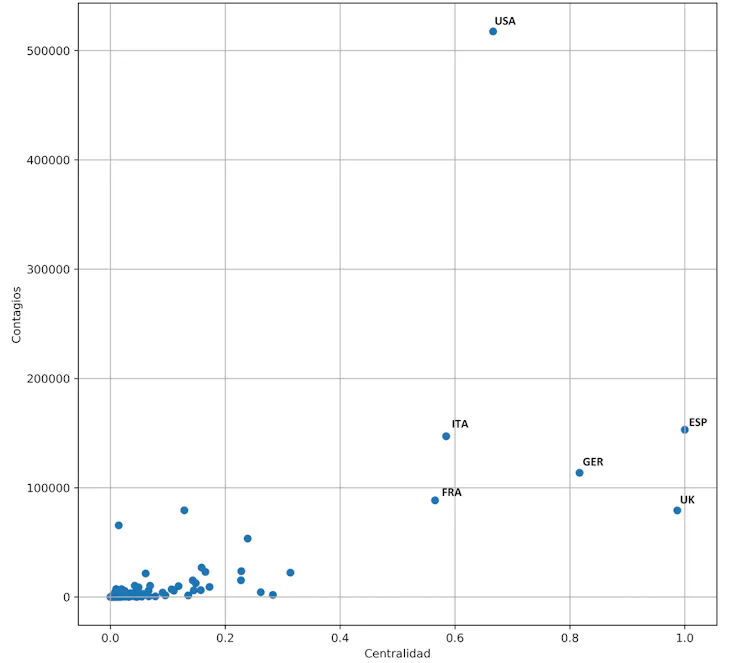Click the FRA data point
754x663 pixels.
pyautogui.click(x=435, y=500)
